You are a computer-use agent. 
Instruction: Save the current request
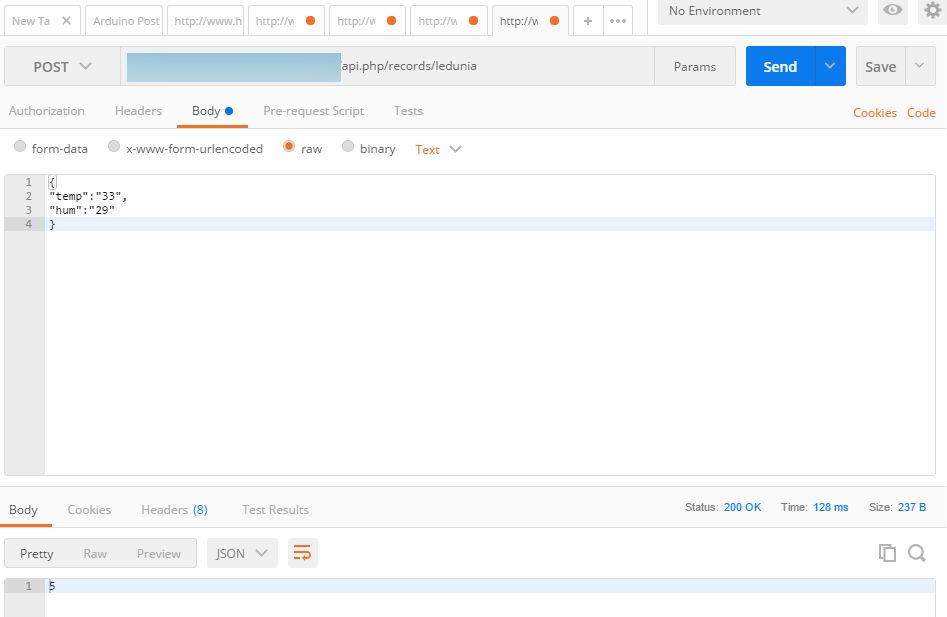pos(881,66)
